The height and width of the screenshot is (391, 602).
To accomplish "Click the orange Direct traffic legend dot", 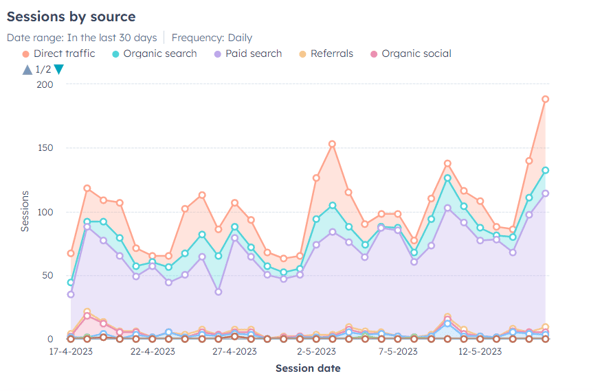I will click(x=26, y=54).
